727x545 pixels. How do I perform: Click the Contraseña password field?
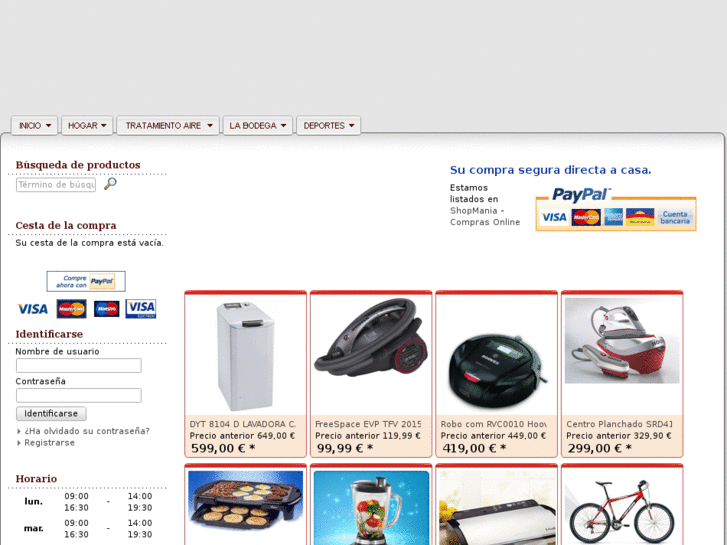coord(79,395)
